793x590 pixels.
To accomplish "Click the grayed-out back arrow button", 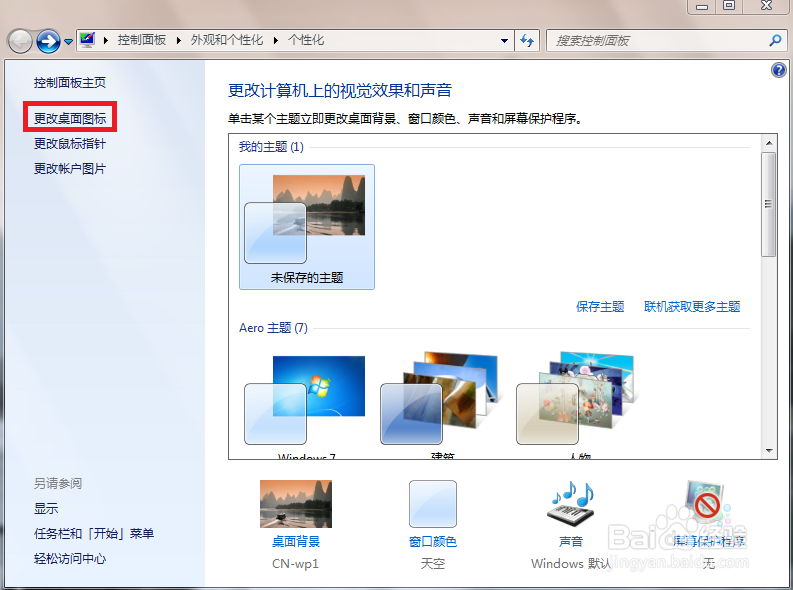I will [x=20, y=41].
